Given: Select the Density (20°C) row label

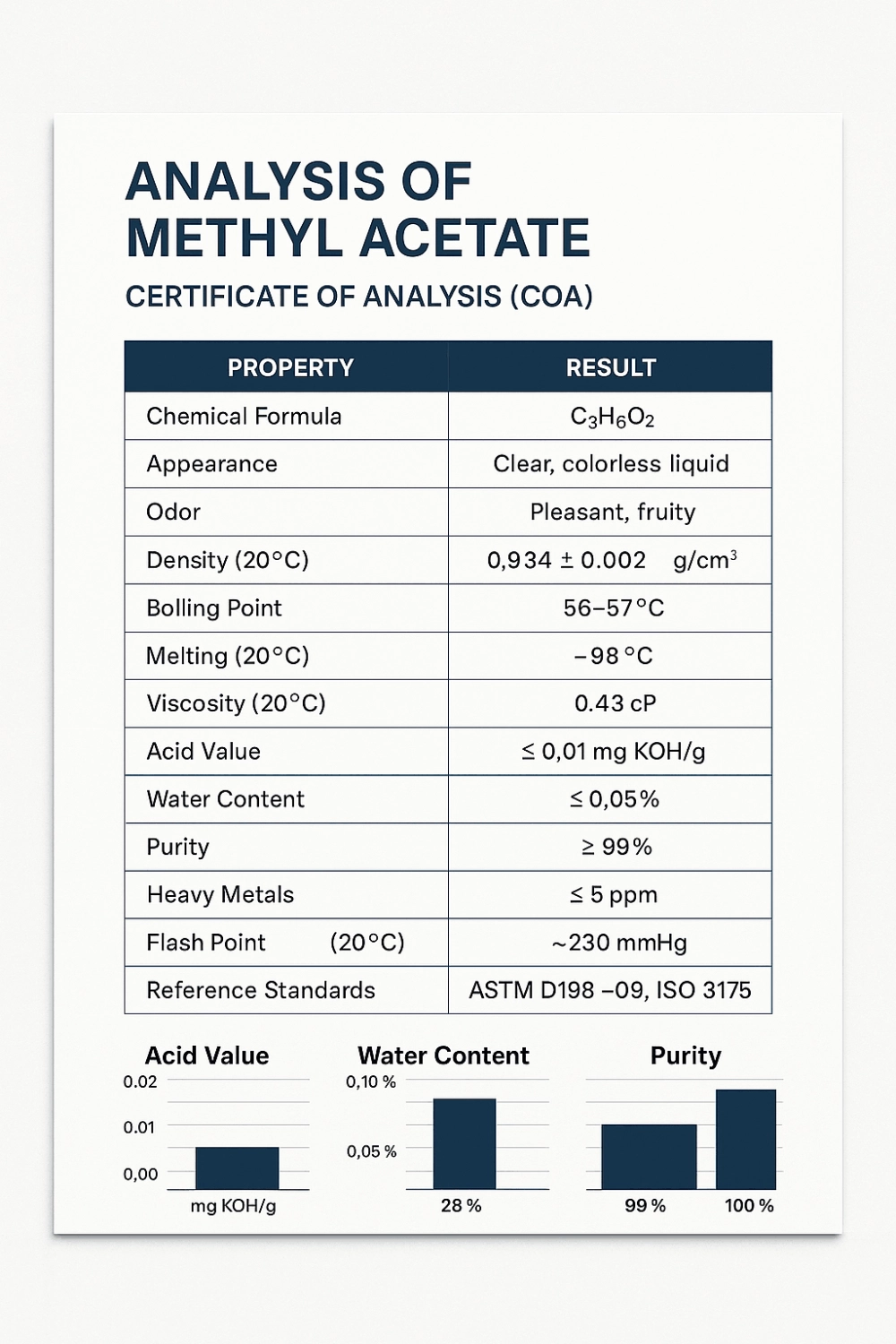Looking at the screenshot, I should 228,560.
